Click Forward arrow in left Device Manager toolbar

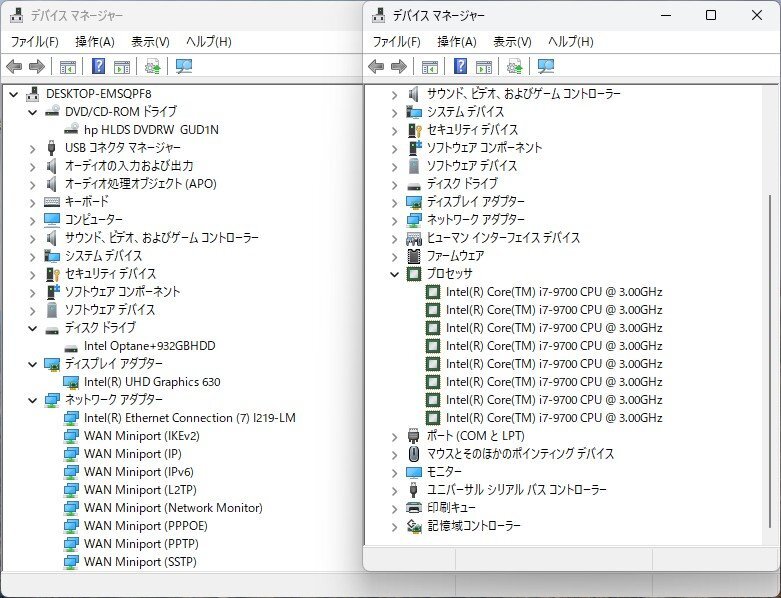37,66
